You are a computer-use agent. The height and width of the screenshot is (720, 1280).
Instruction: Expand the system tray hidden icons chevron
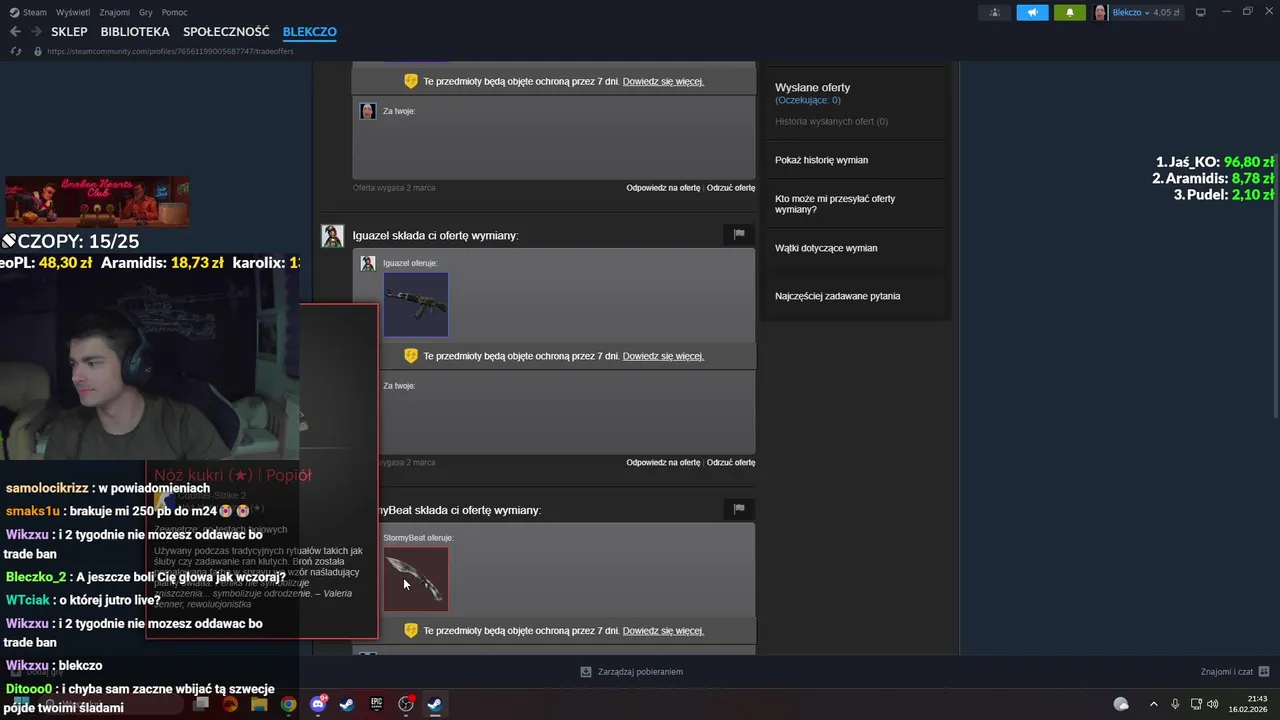(1153, 704)
